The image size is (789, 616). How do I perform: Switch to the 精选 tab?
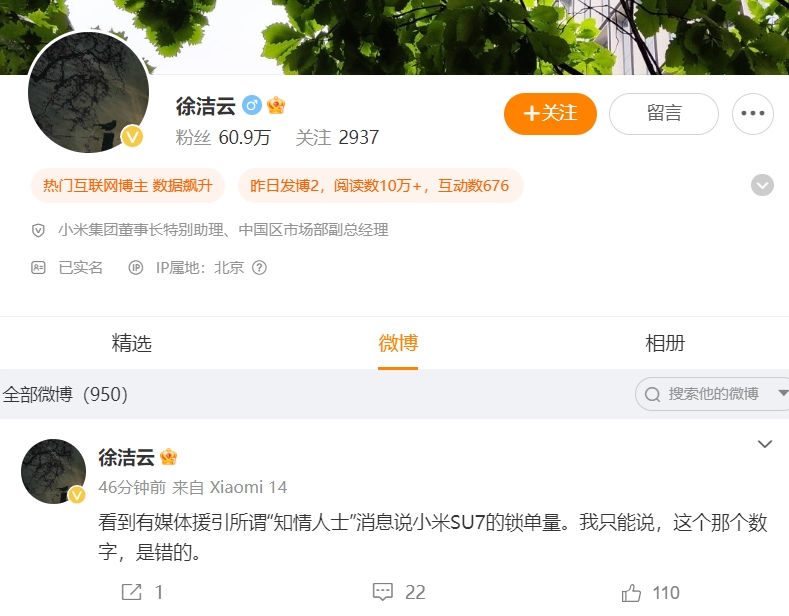point(132,343)
